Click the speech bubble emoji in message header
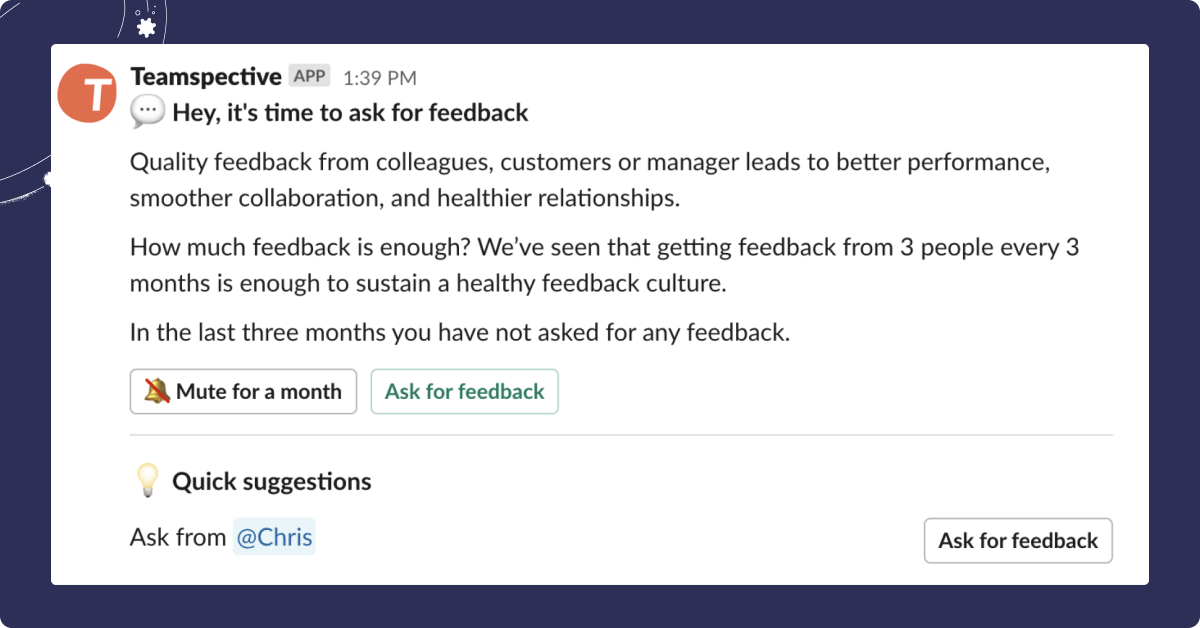The height and width of the screenshot is (628, 1200). 147,113
